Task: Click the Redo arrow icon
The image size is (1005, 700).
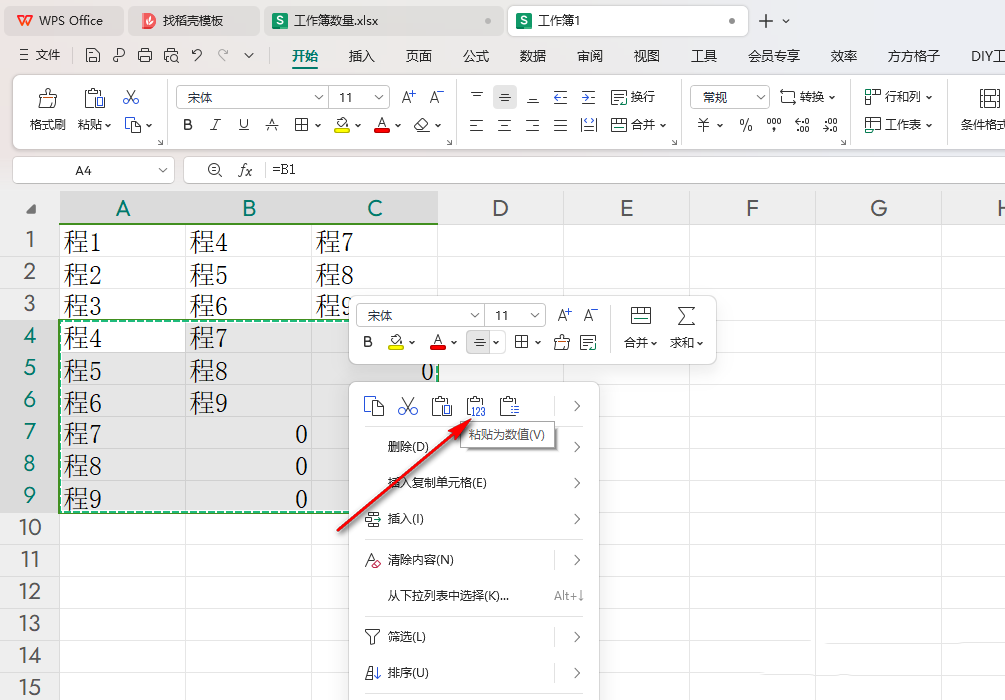Action: tap(222, 56)
